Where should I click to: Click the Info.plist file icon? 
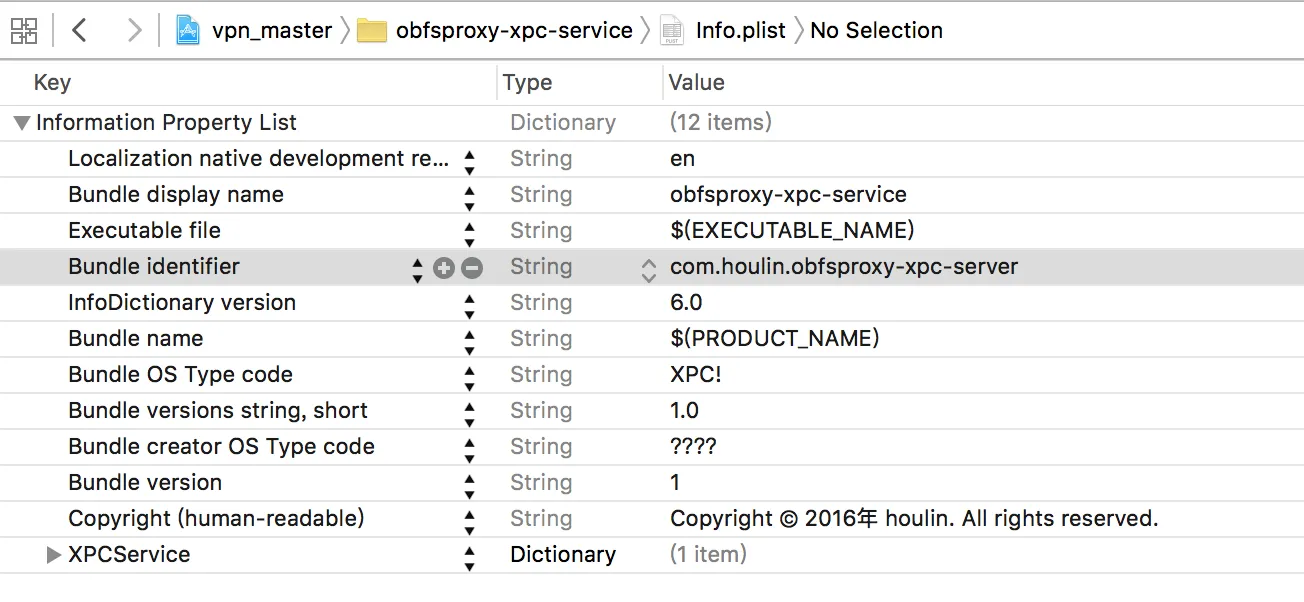(672, 31)
